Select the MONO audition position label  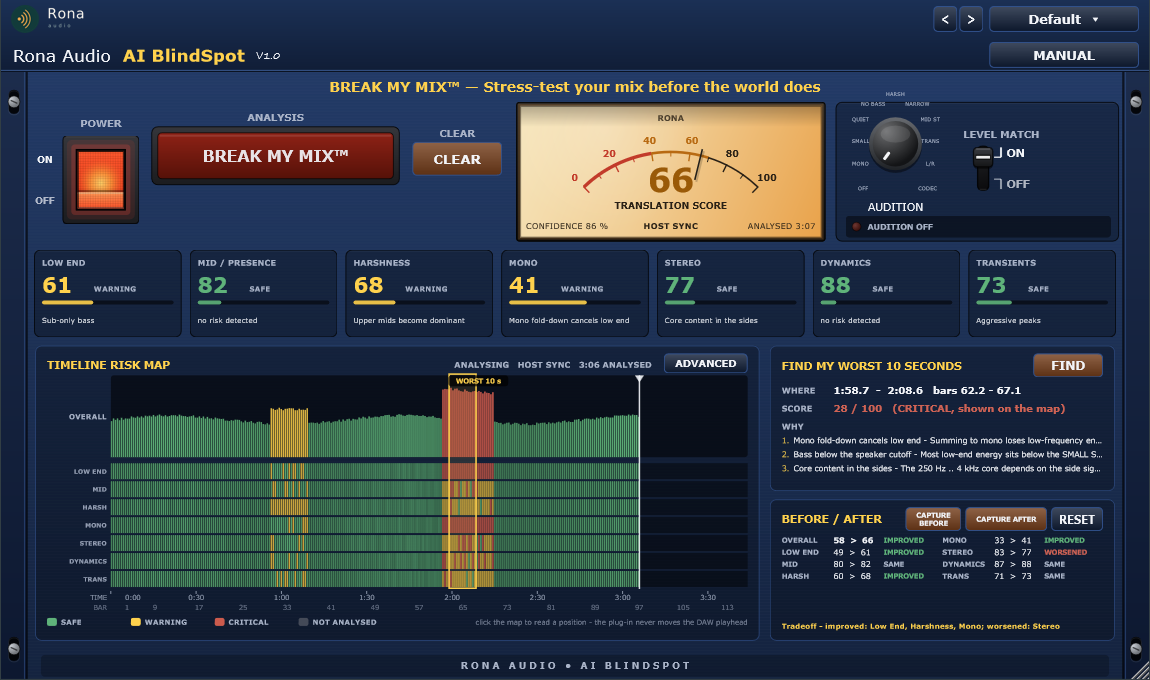(860, 164)
